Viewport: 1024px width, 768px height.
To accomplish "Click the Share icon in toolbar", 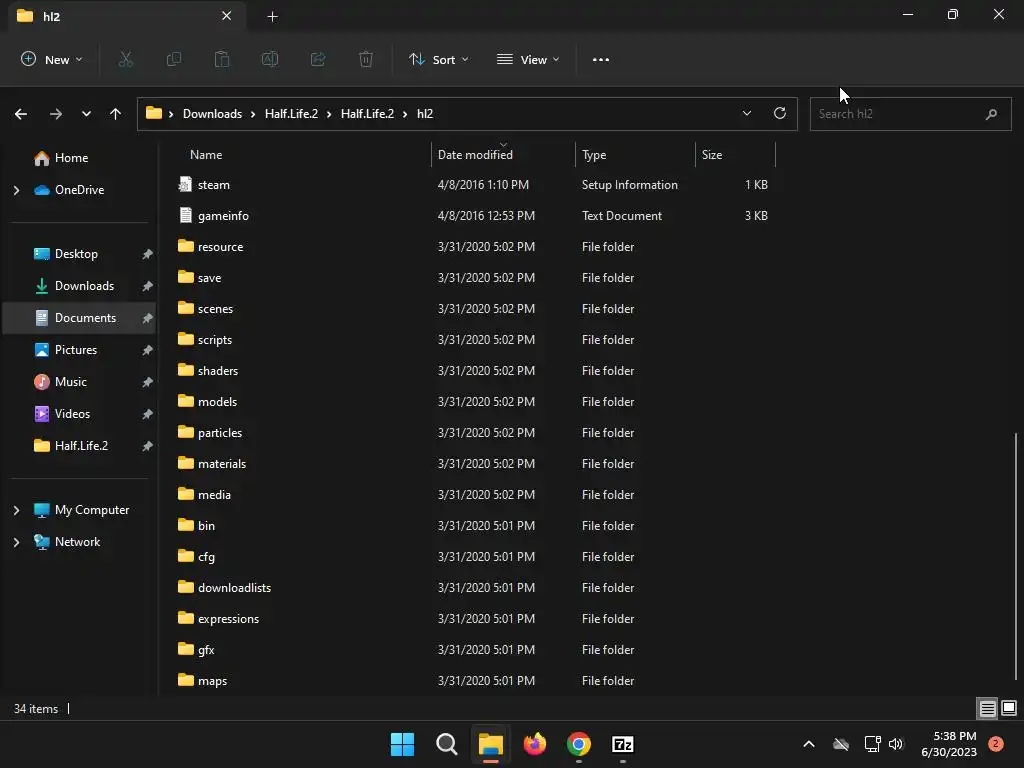I will coord(318,59).
